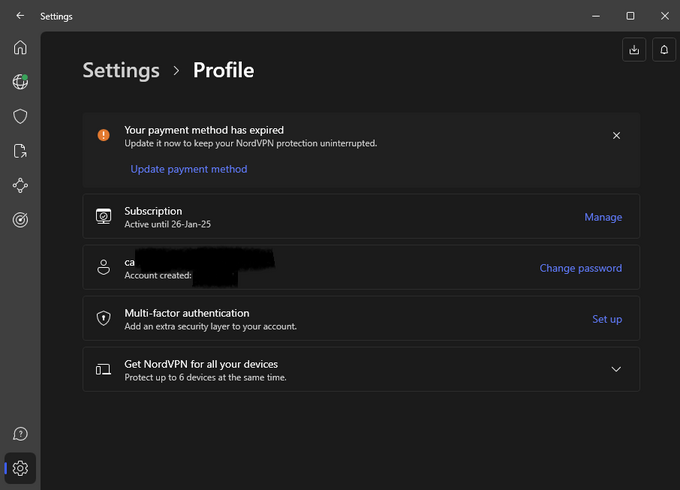Expand Get NordVPN for all your devices chevron
The image size is (680, 490).
coord(616,369)
